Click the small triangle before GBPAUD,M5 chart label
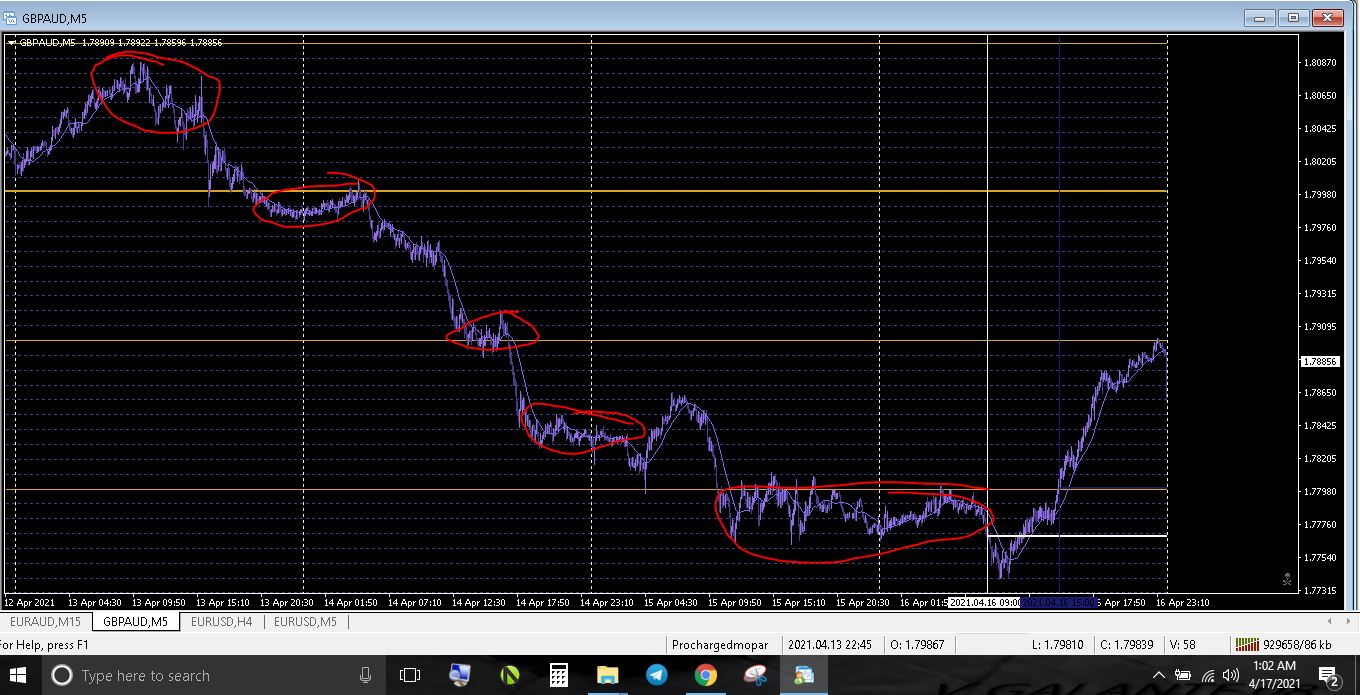This screenshot has height=695, width=1360. tap(11, 42)
